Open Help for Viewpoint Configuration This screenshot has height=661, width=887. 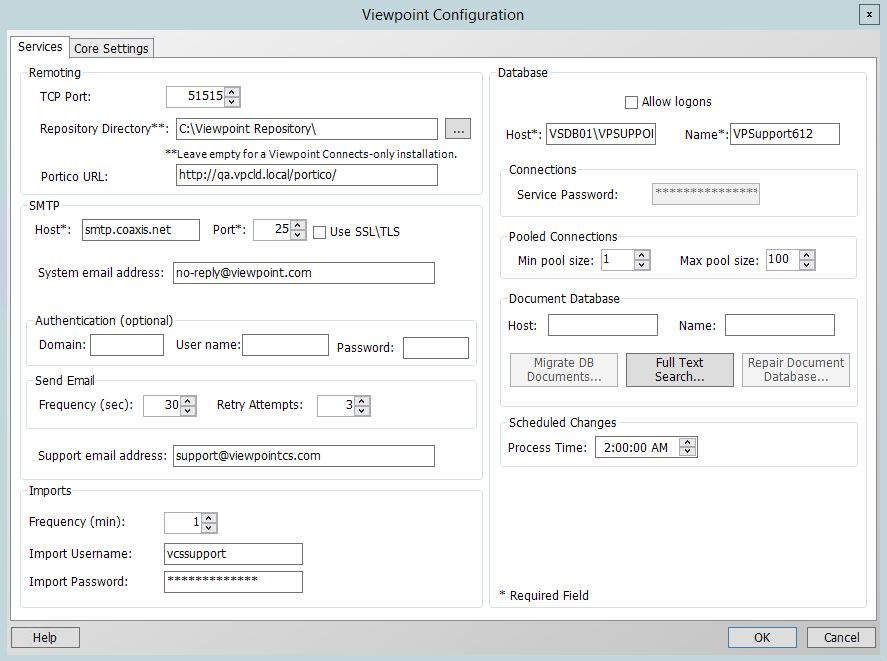click(45, 638)
